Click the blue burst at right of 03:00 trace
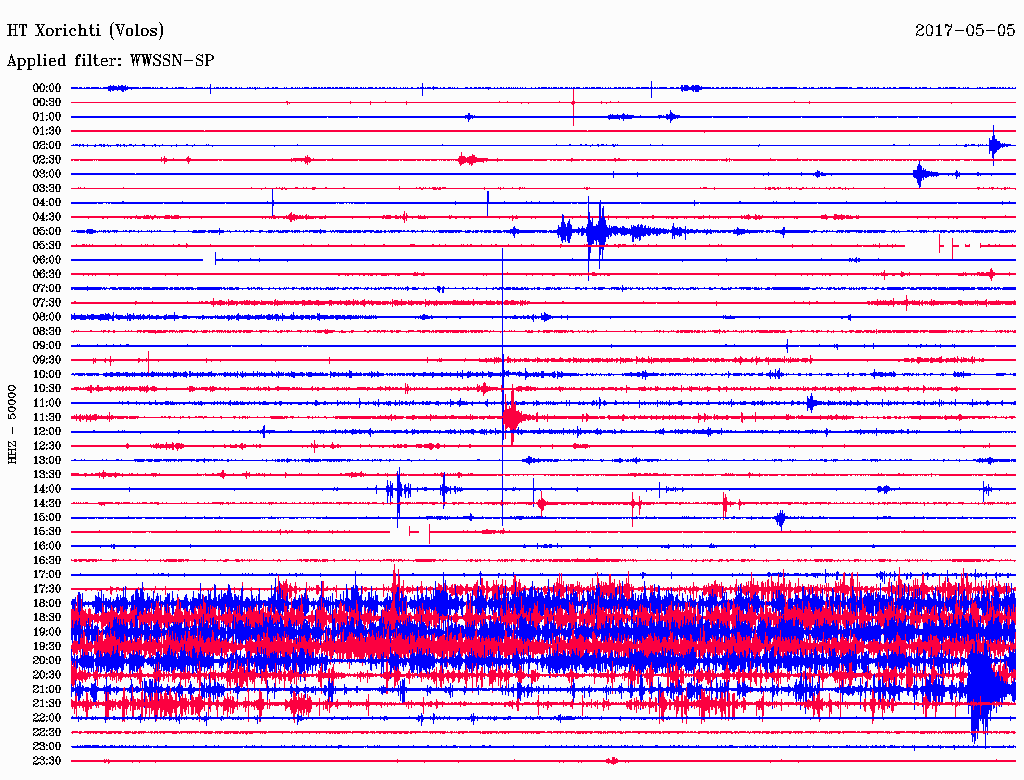Screen dimensions: 1024x780 click(x=920, y=174)
